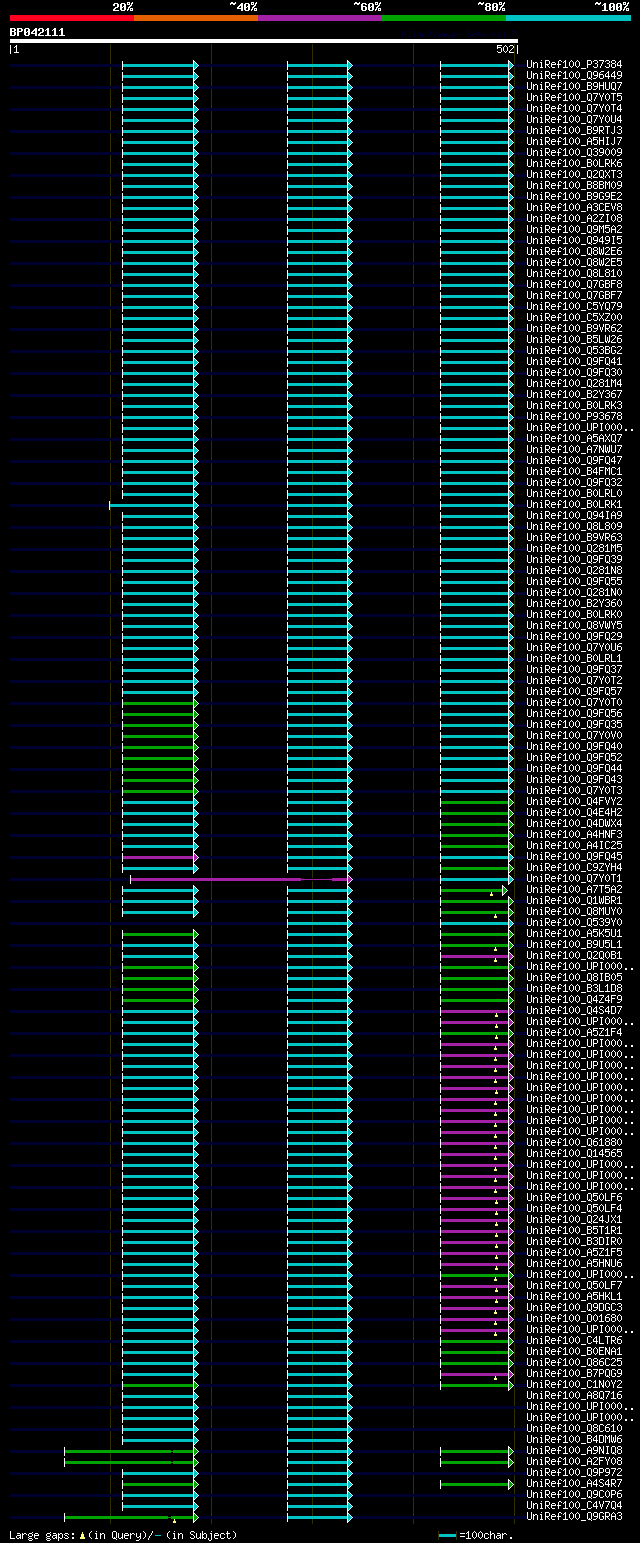Select the UniRef100_B7PQG9 label
640x1543 pixels.
click(x=574, y=1373)
